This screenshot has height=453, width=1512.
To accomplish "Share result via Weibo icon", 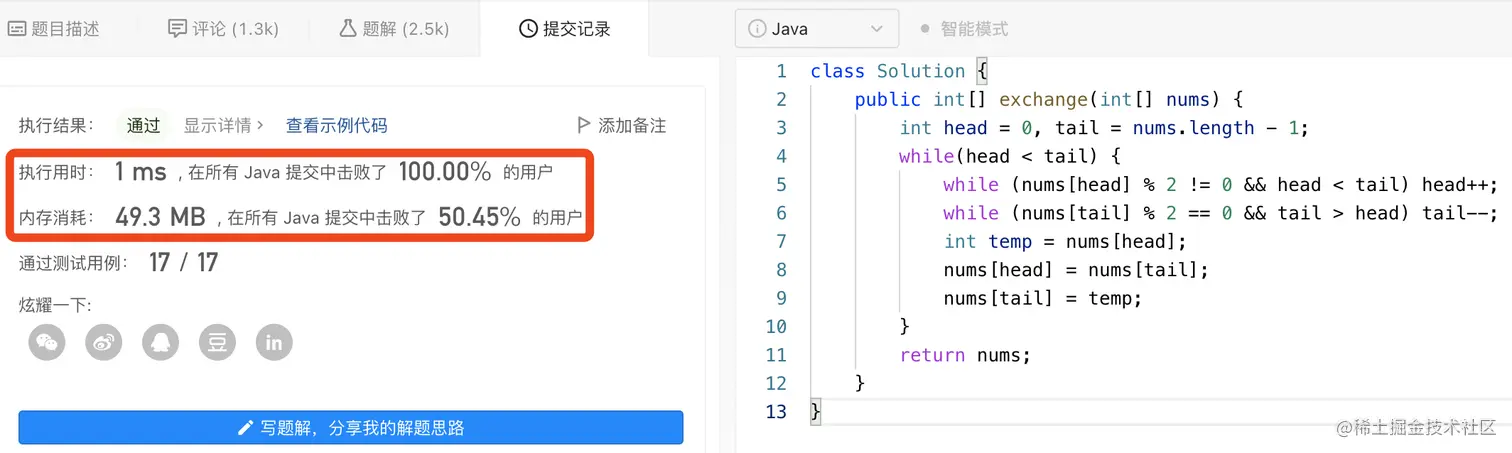I will click(104, 342).
